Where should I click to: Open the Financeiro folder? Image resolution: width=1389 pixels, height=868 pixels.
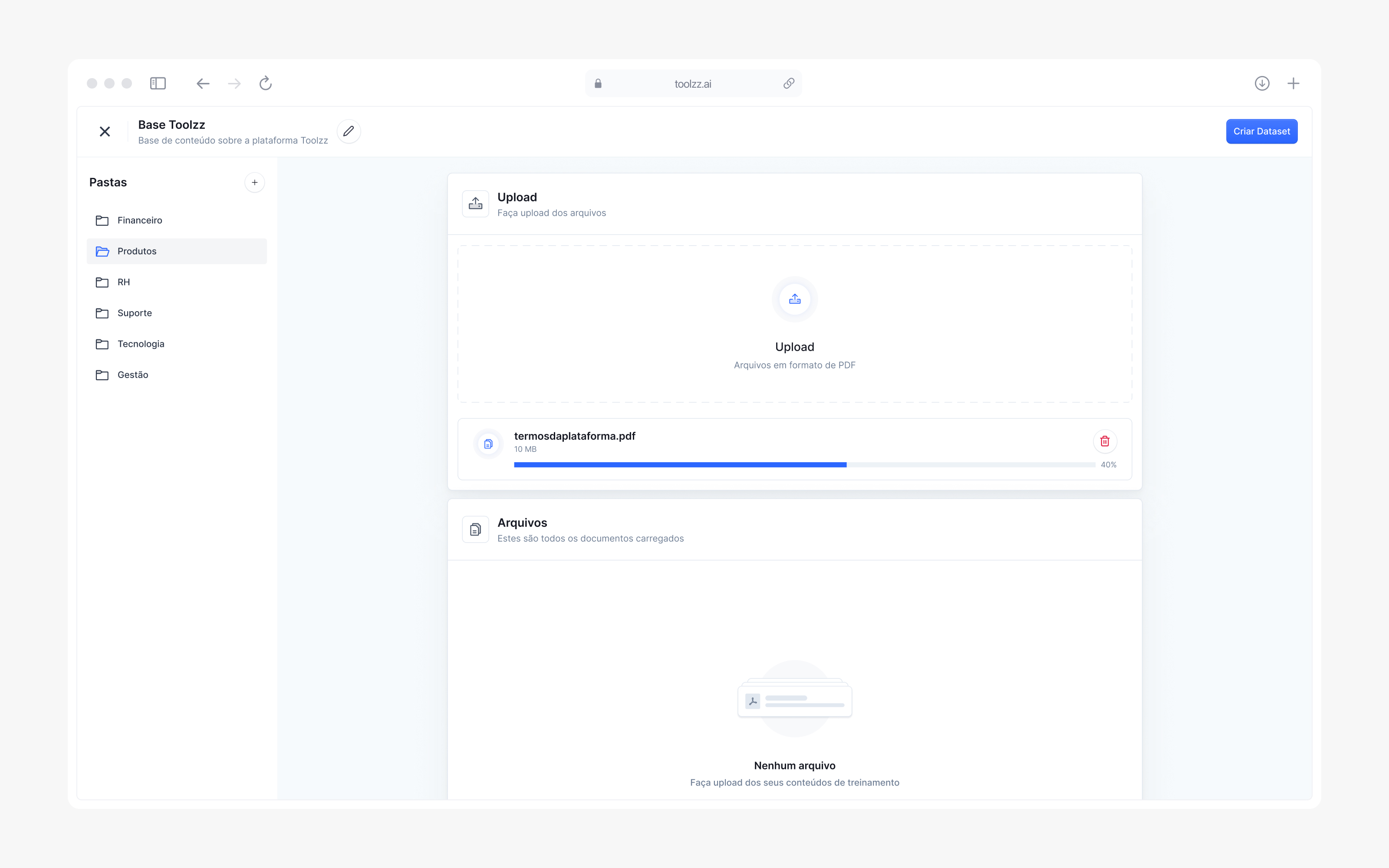(139, 220)
